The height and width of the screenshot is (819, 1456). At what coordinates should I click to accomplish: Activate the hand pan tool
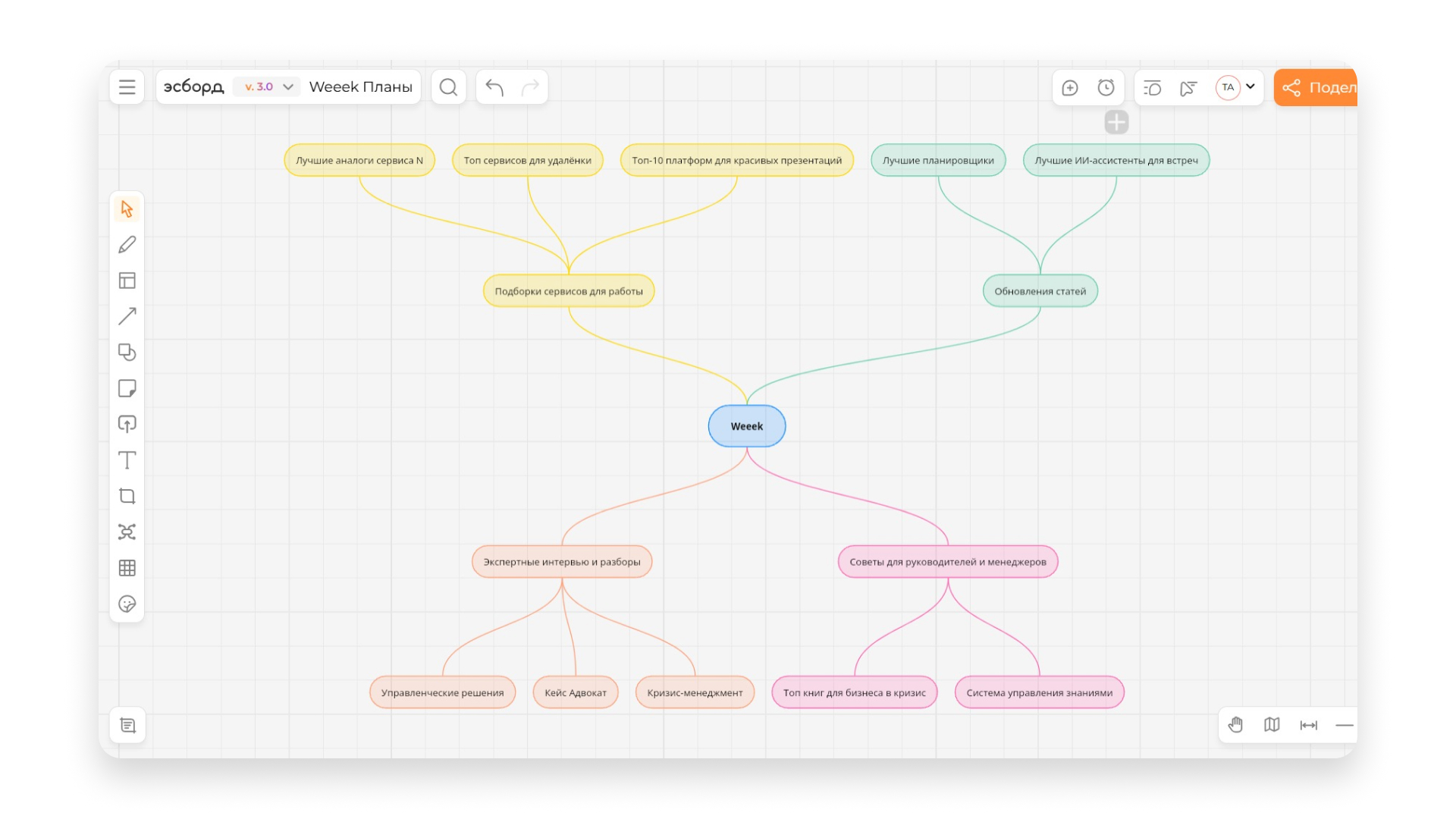click(1236, 725)
